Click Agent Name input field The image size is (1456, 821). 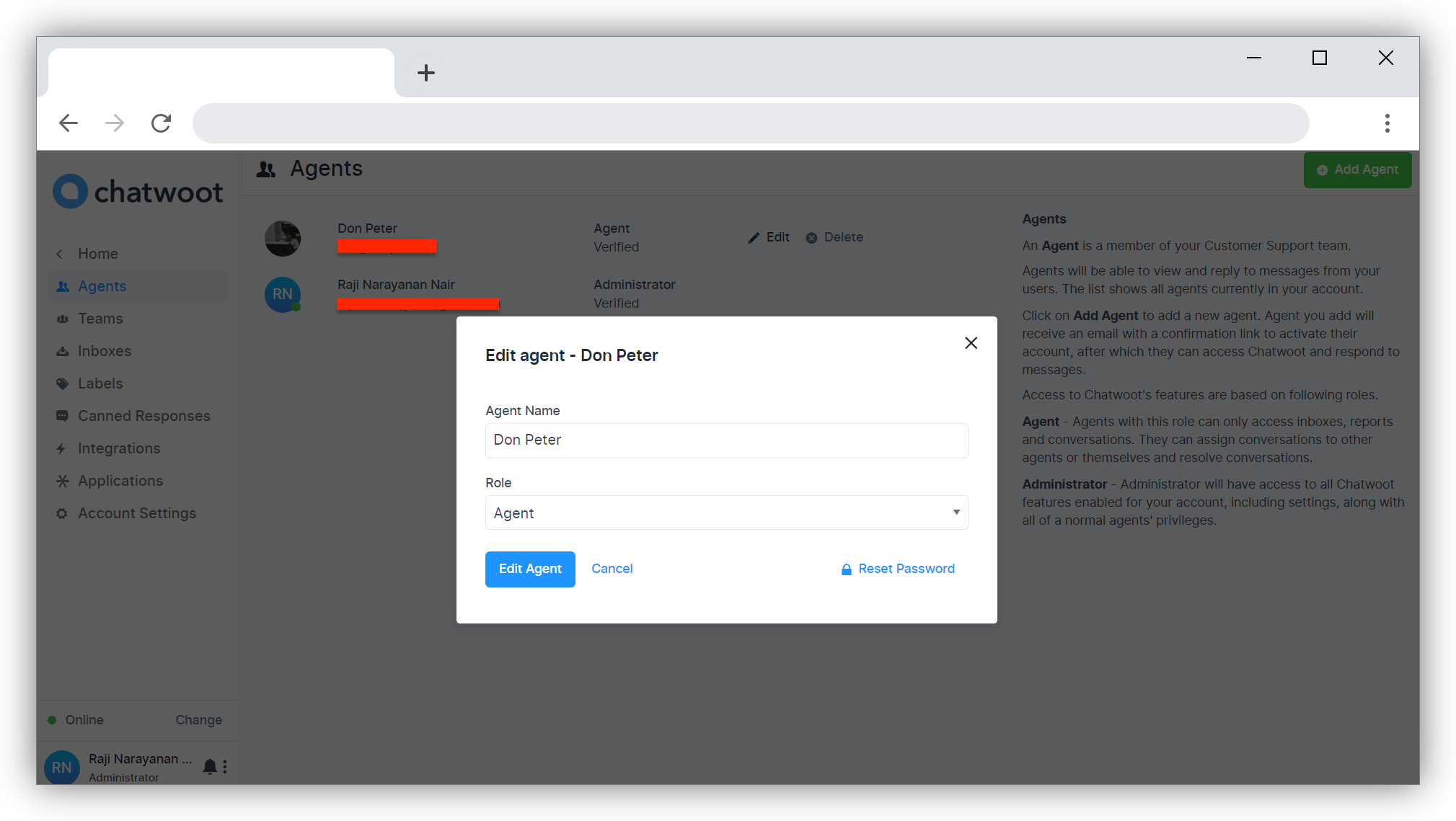(727, 440)
